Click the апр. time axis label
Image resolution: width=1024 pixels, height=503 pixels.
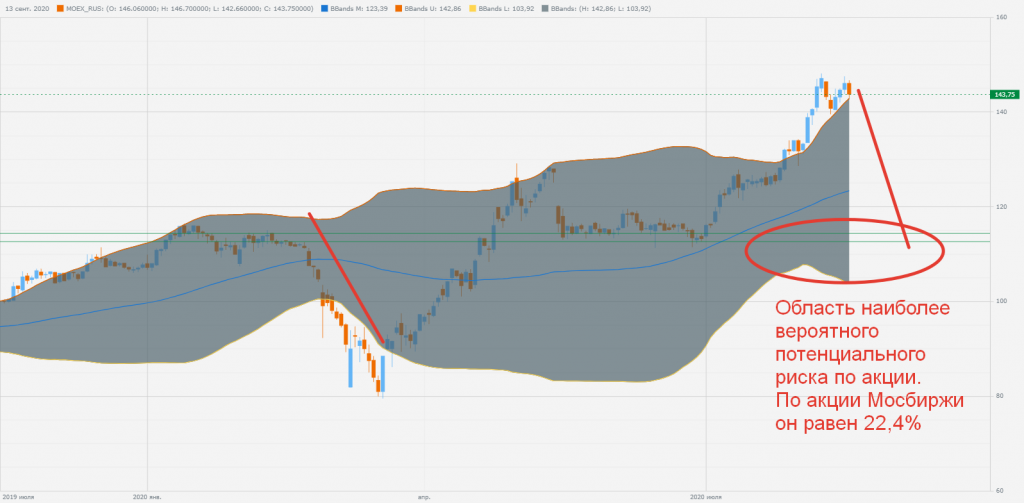click(x=424, y=495)
